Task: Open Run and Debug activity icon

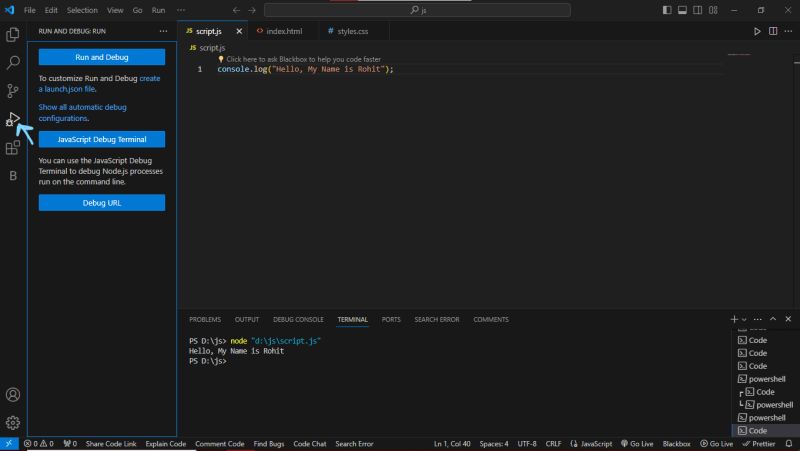Action: (13, 119)
